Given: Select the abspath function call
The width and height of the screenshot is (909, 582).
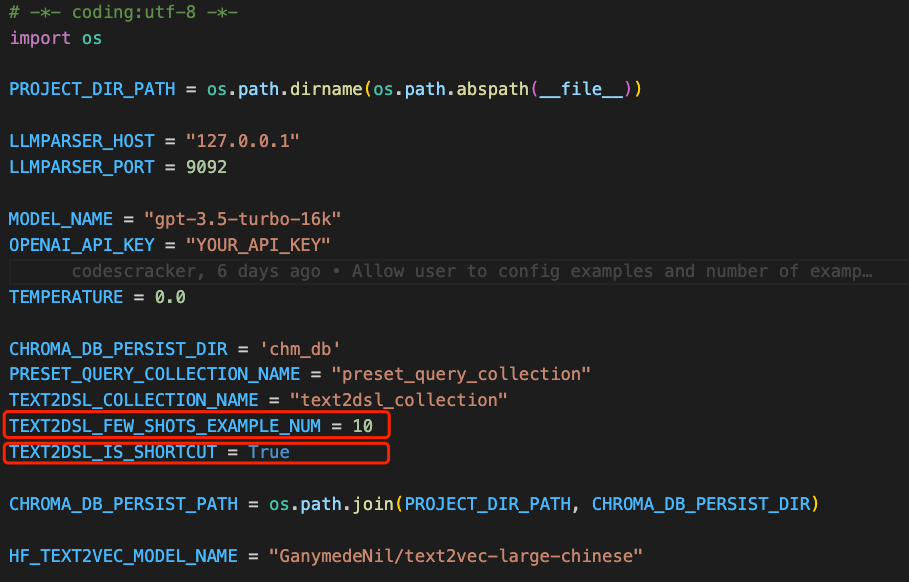Looking at the screenshot, I should tap(491, 89).
